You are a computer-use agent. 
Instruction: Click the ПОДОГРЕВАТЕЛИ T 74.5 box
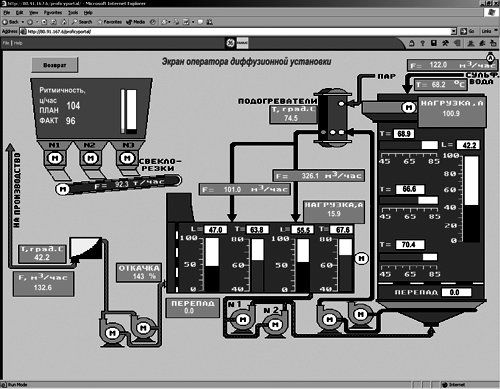click(x=293, y=114)
